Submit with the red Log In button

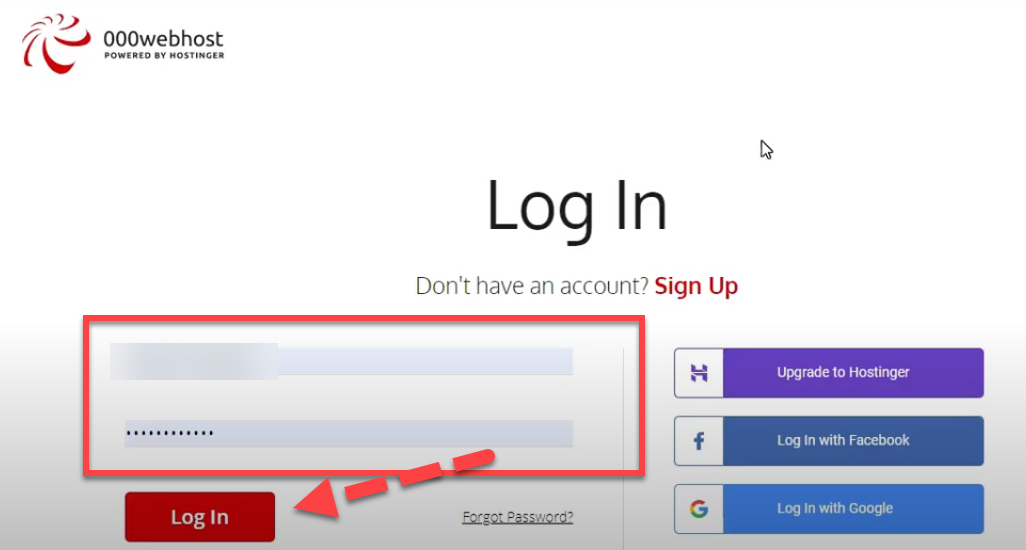click(x=200, y=517)
